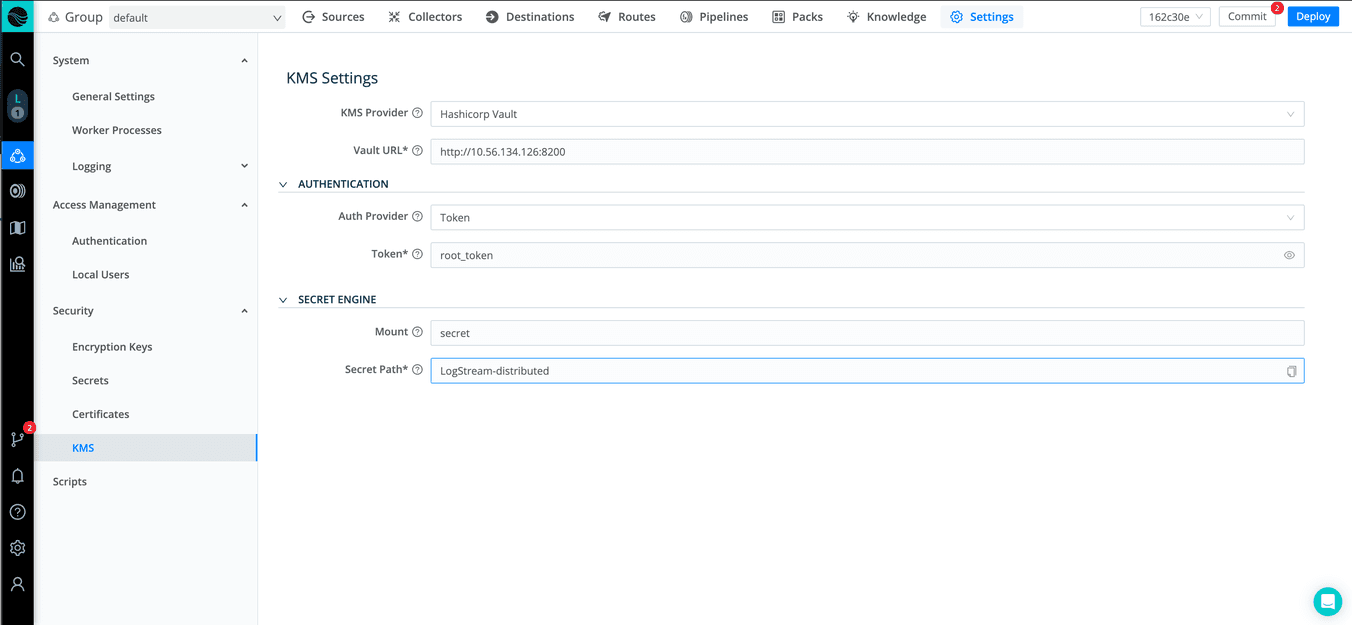The height and width of the screenshot is (625, 1352).
Task: Click the user profile icon in left rail
Action: pos(17,584)
